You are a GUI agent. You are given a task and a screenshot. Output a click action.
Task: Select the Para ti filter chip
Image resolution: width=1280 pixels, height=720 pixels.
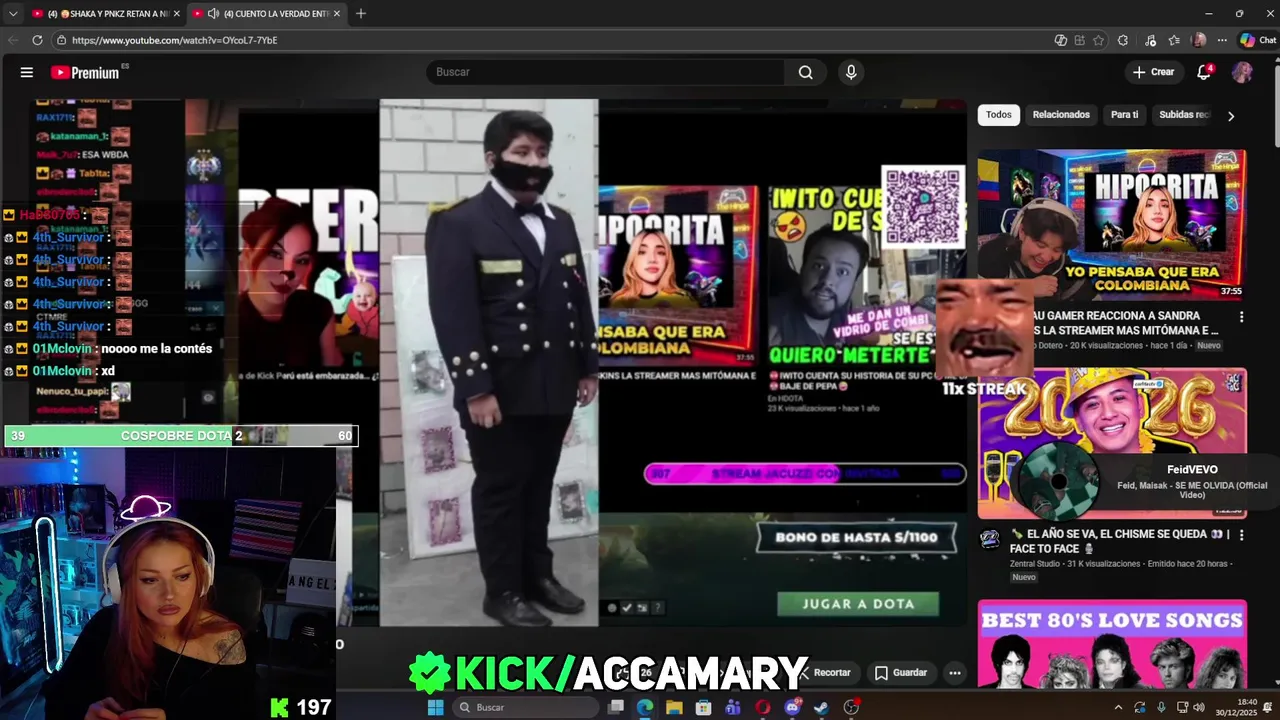pyautogui.click(x=1124, y=115)
